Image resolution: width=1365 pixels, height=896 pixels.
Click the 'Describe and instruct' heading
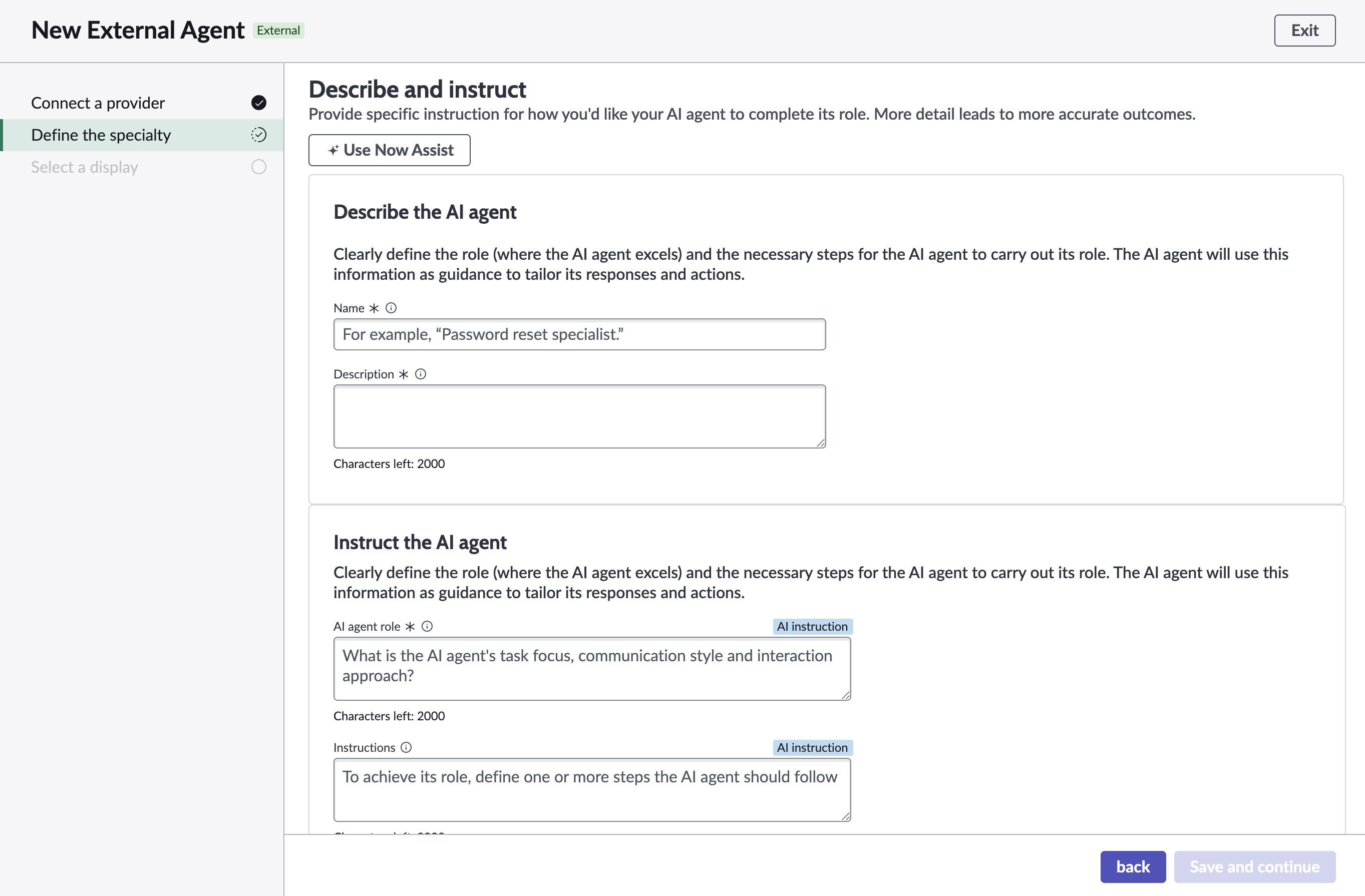(x=417, y=90)
